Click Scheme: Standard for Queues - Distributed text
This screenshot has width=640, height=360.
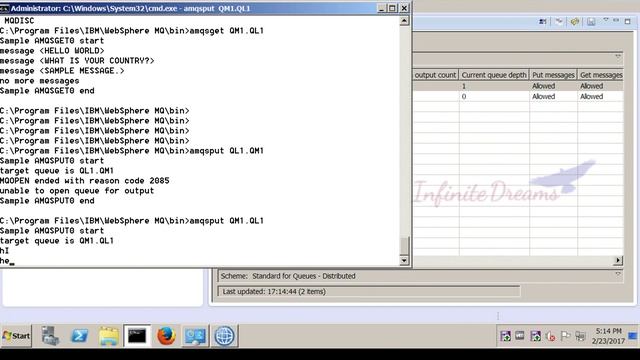pyautogui.click(x=288, y=276)
